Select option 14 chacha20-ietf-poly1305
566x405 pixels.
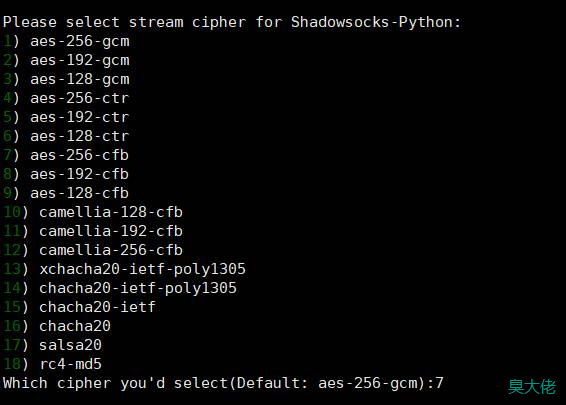(120, 288)
